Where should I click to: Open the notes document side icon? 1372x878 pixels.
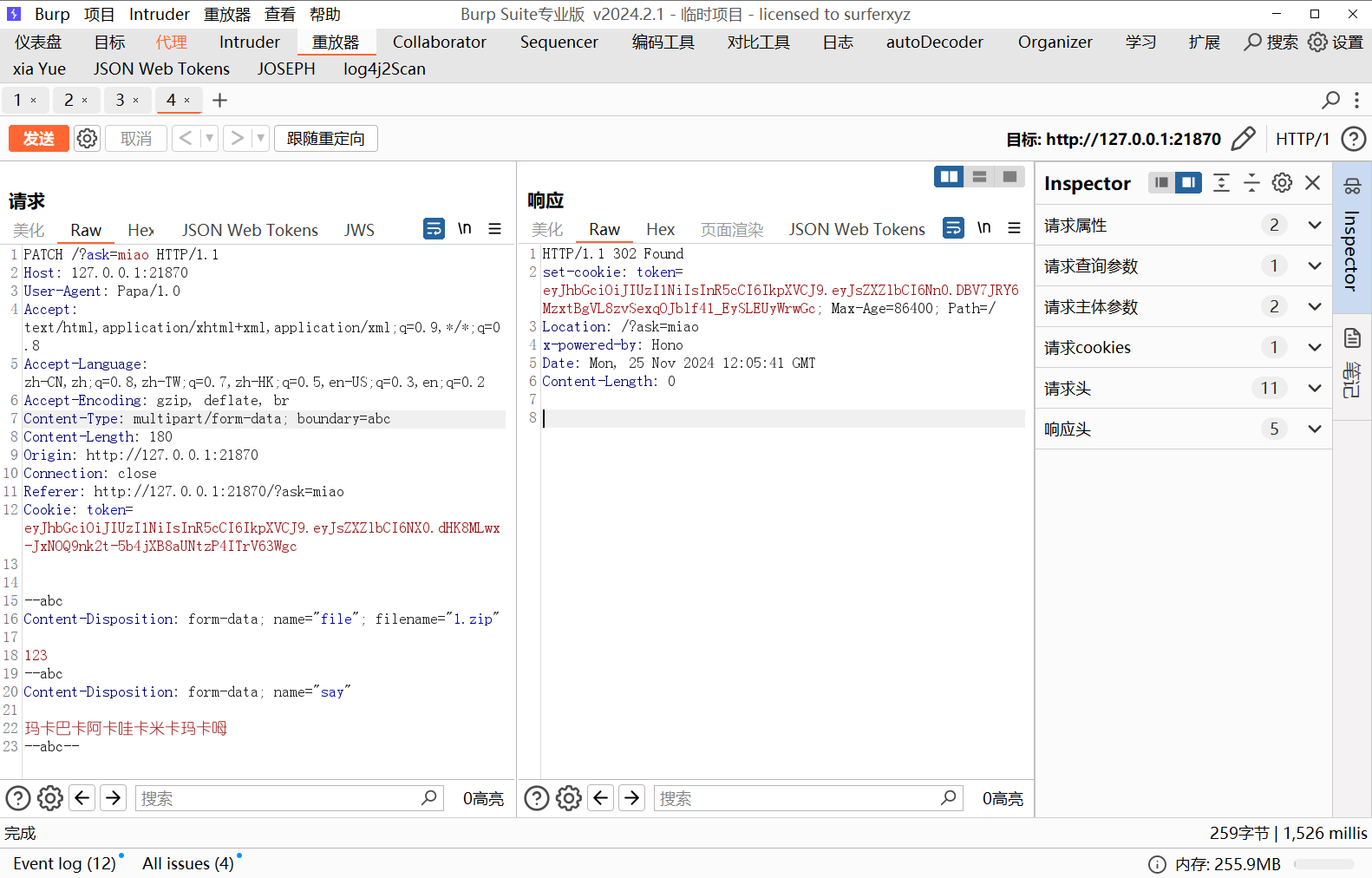point(1352,337)
